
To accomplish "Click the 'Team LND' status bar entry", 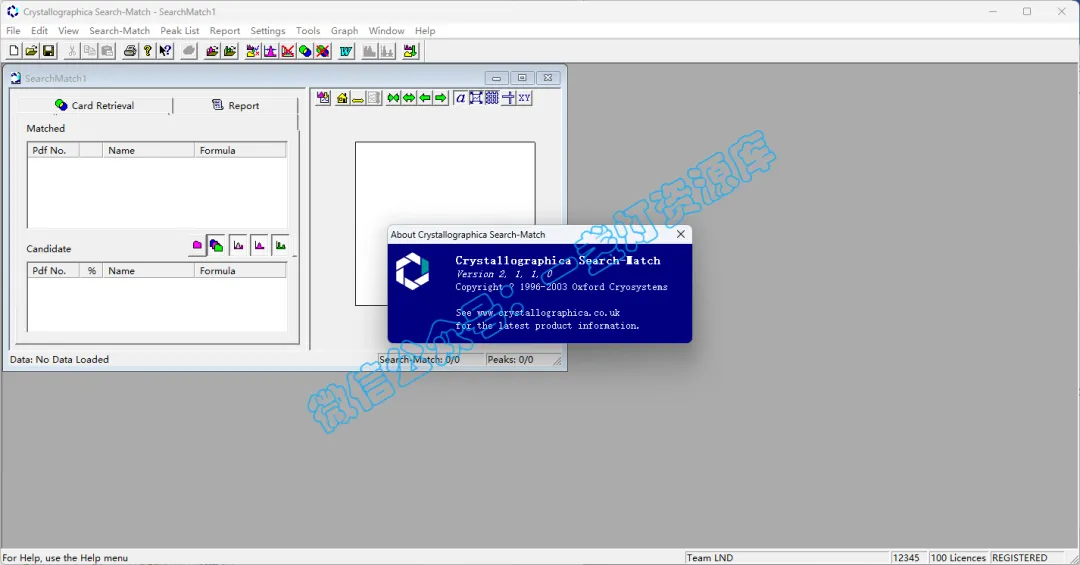I will (709, 558).
